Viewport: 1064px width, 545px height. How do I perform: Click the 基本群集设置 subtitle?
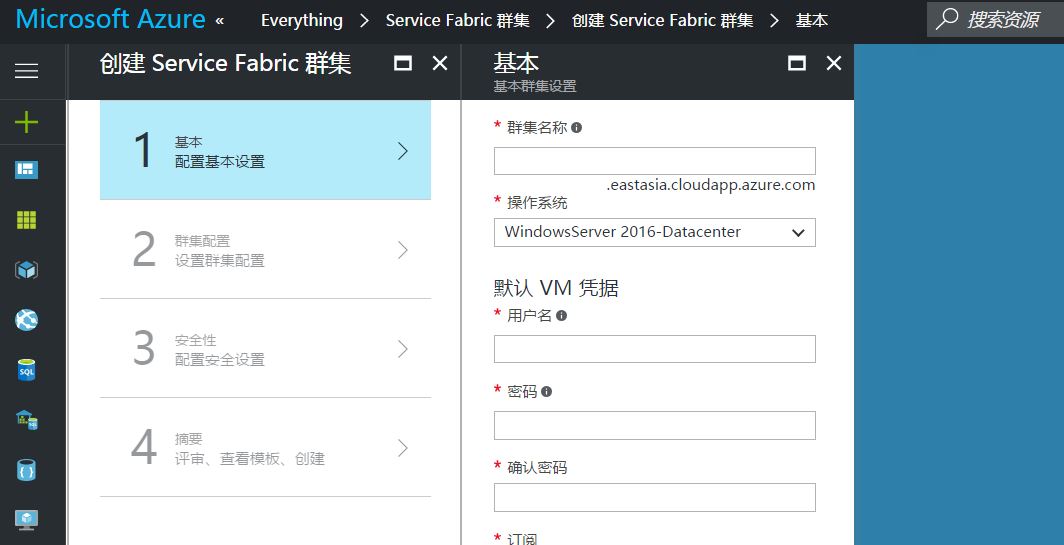point(535,86)
